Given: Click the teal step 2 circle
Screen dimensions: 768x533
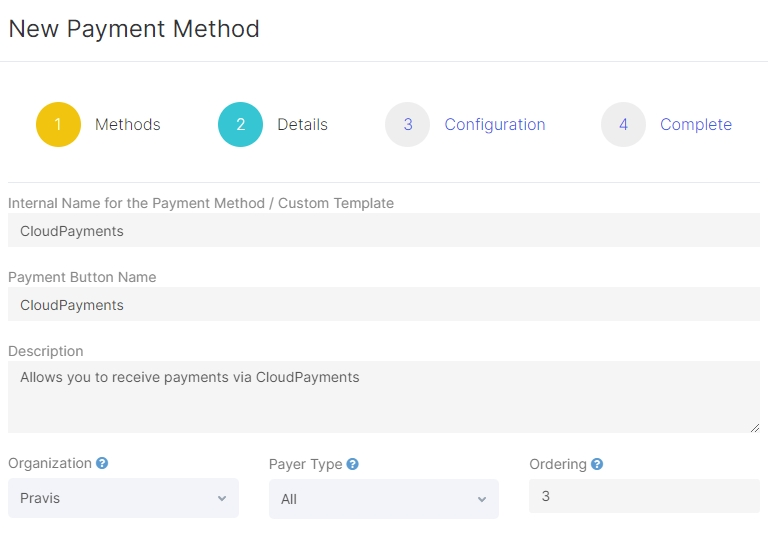Looking at the screenshot, I should pos(240,125).
